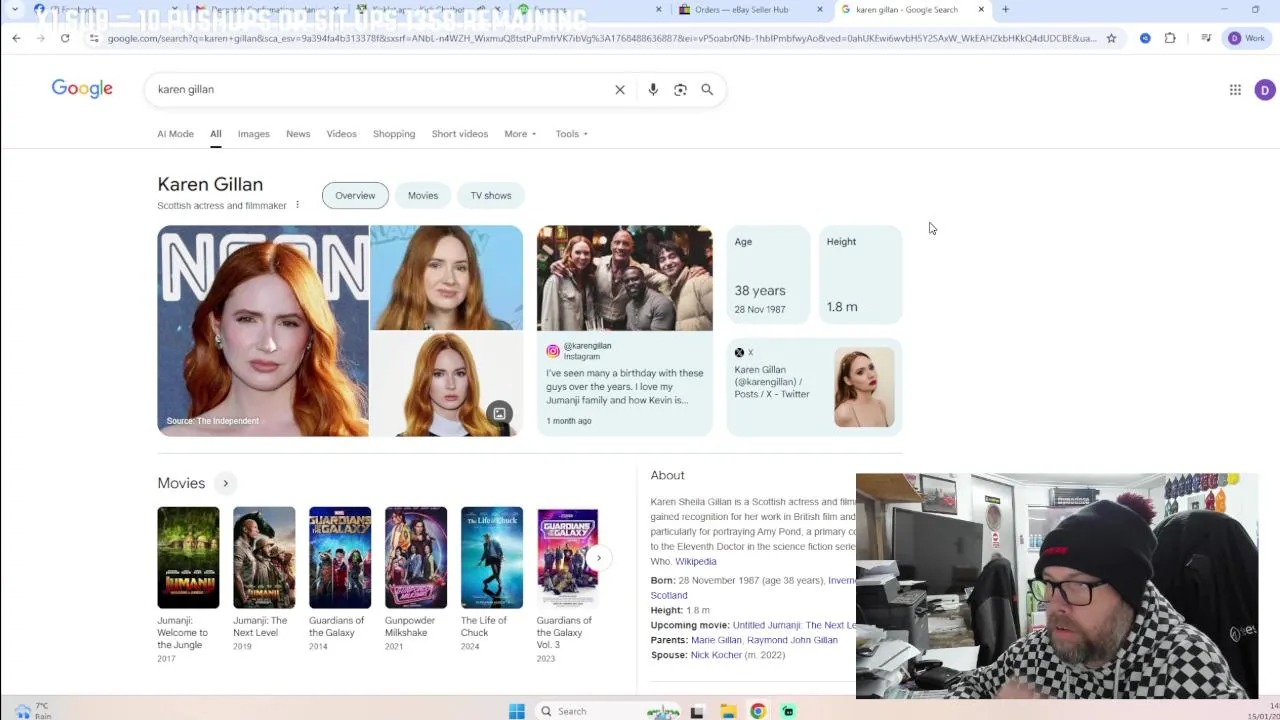Image resolution: width=1280 pixels, height=720 pixels.
Task: Expand the Movies section arrow
Action: pos(225,483)
